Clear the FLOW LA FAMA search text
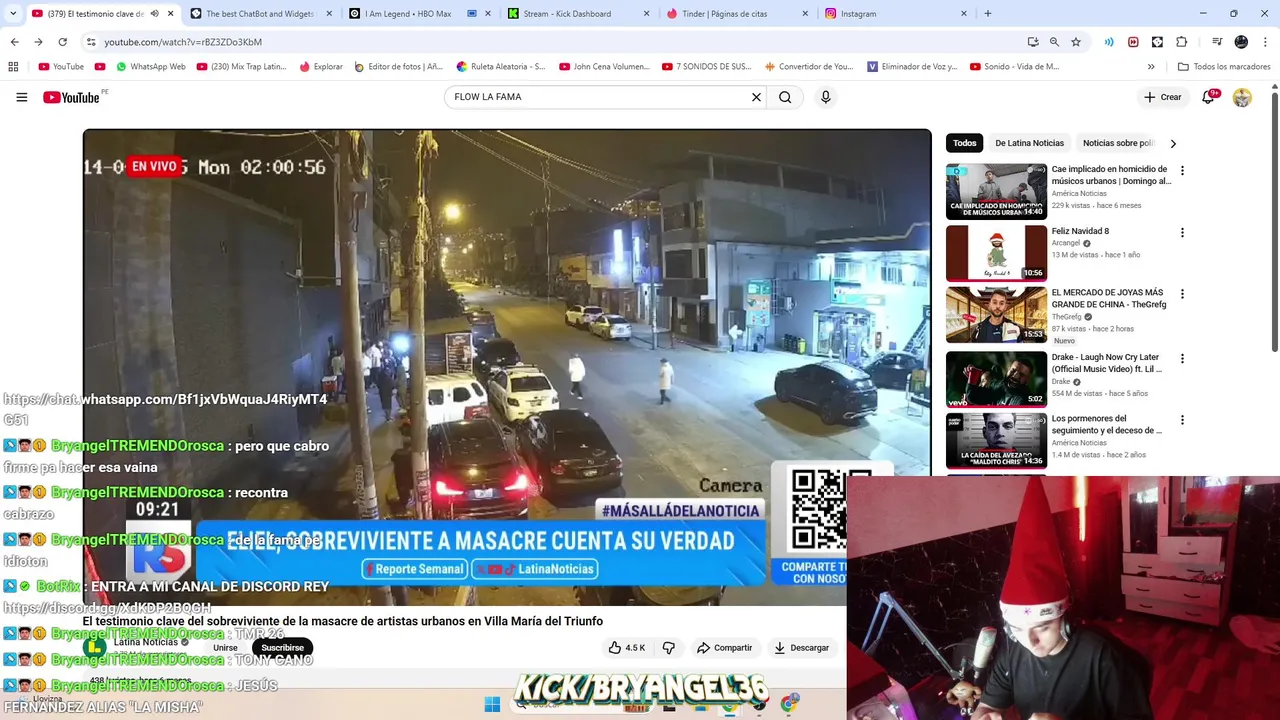The width and height of the screenshot is (1280, 720). coord(756,97)
